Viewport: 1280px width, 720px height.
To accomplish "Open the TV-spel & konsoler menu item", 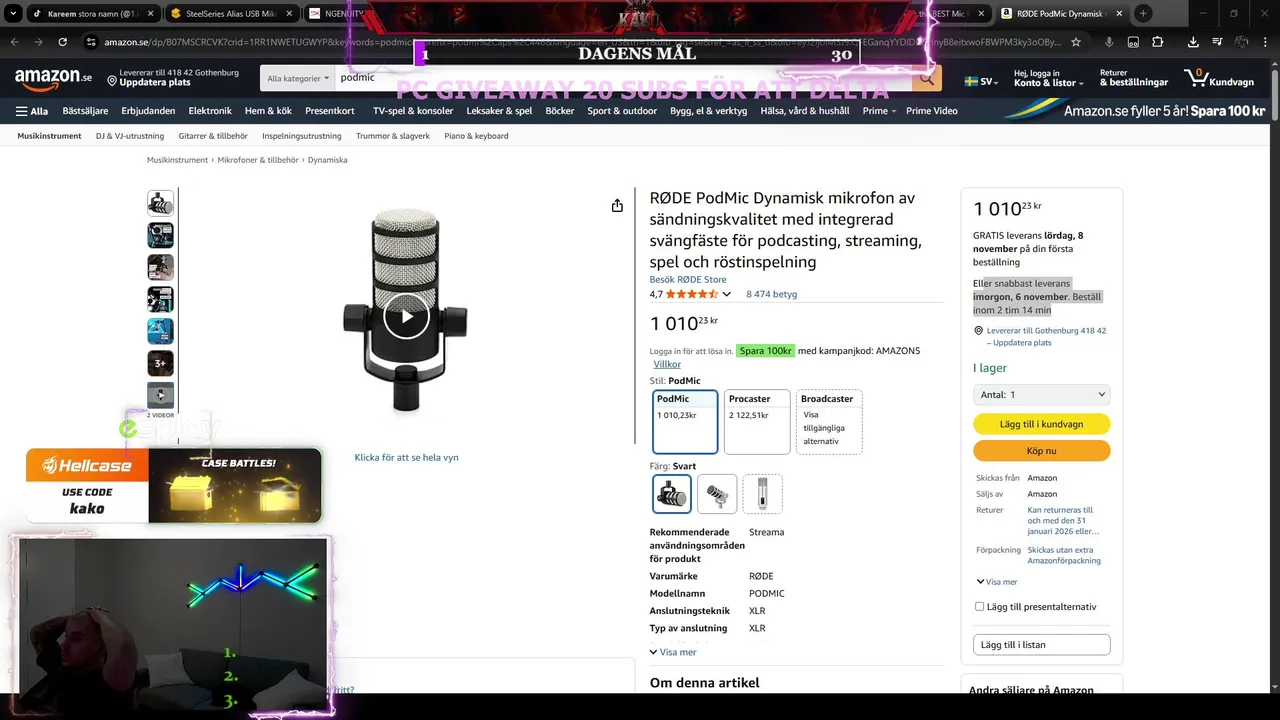I will click(413, 111).
